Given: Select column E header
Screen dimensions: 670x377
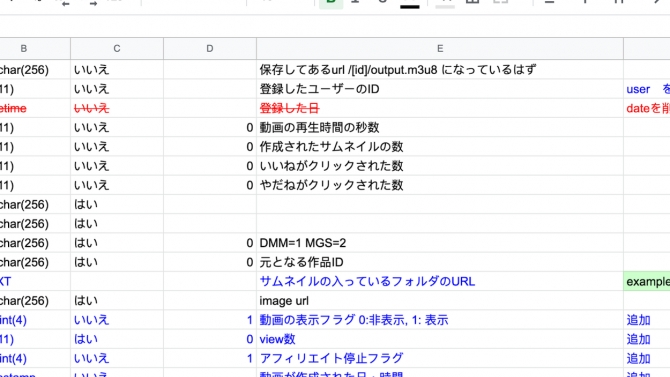Looking at the screenshot, I should click(x=440, y=49).
